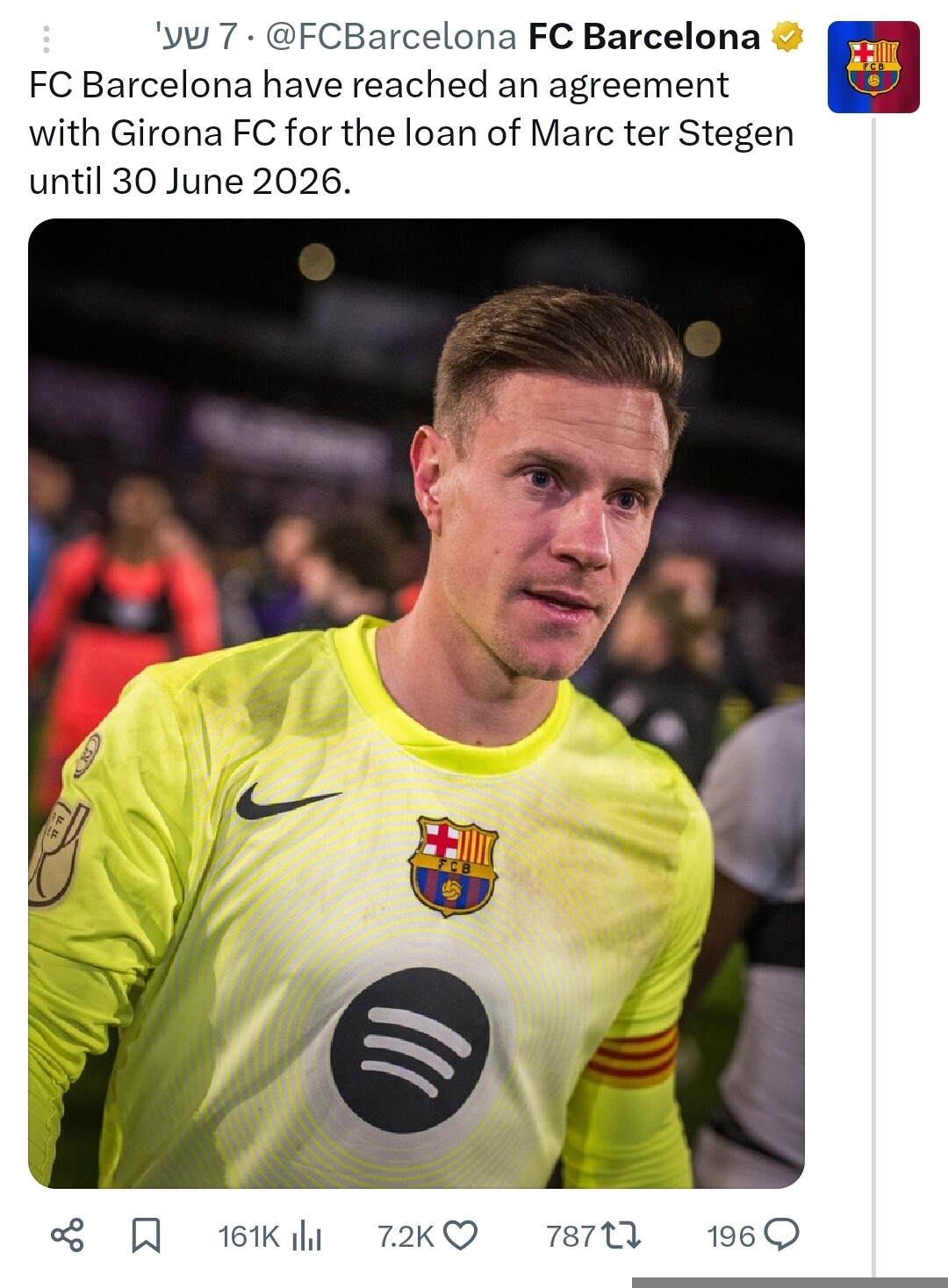Open the ter Stegen photo
Image resolution: width=948 pixels, height=1288 pixels.
click(416, 703)
